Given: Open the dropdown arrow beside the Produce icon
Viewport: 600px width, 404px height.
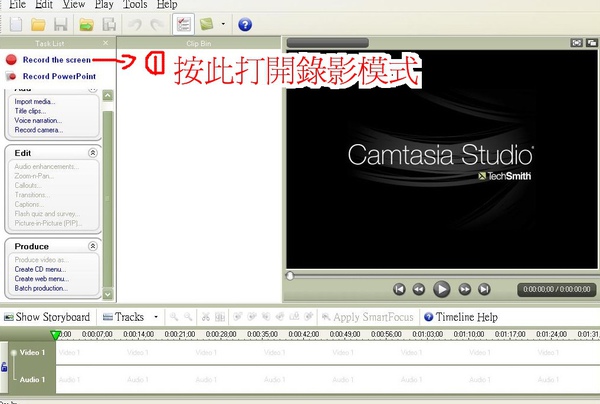Looking at the screenshot, I should 223,24.
